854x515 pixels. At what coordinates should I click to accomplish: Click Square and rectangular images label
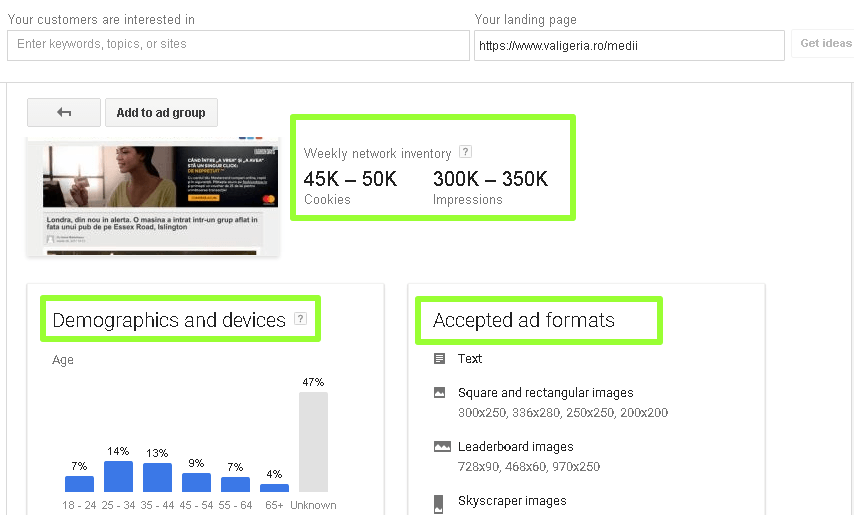[x=546, y=393]
